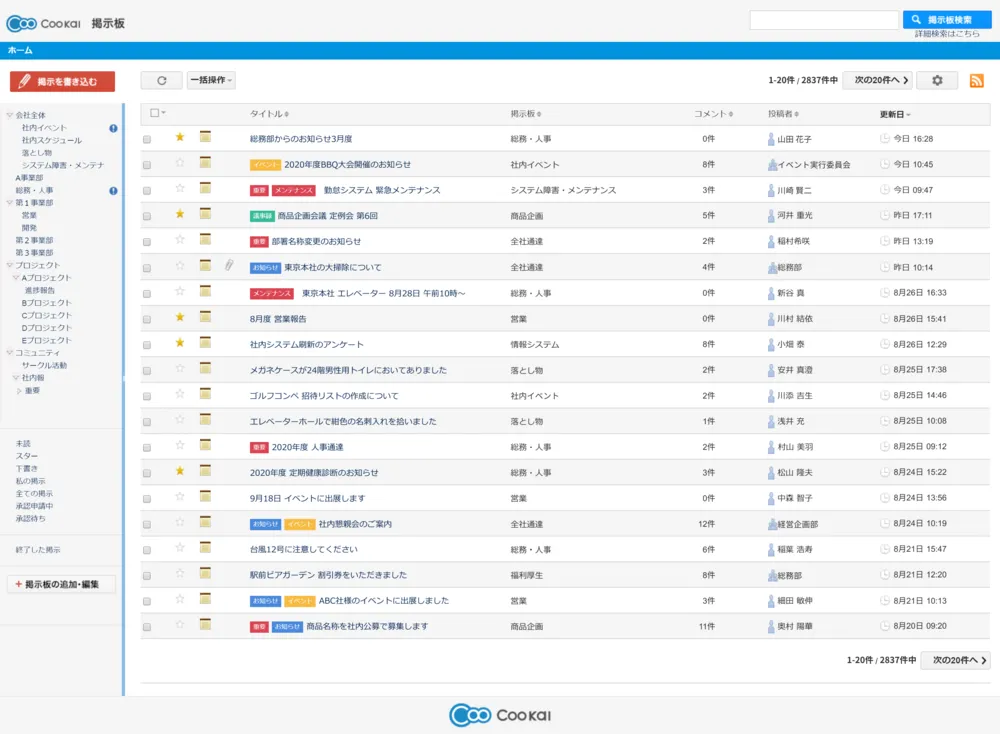Collapse the コミュニティ tree node
Screen dimensions: 1000x734
click(x=10, y=353)
